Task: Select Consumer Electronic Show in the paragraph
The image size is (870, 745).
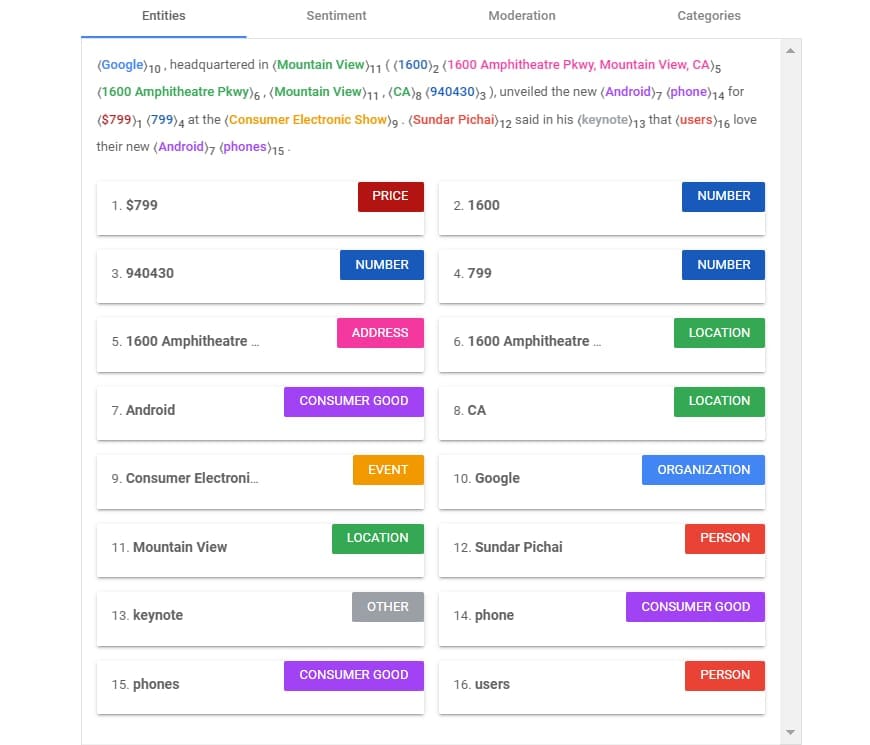Action: (307, 120)
